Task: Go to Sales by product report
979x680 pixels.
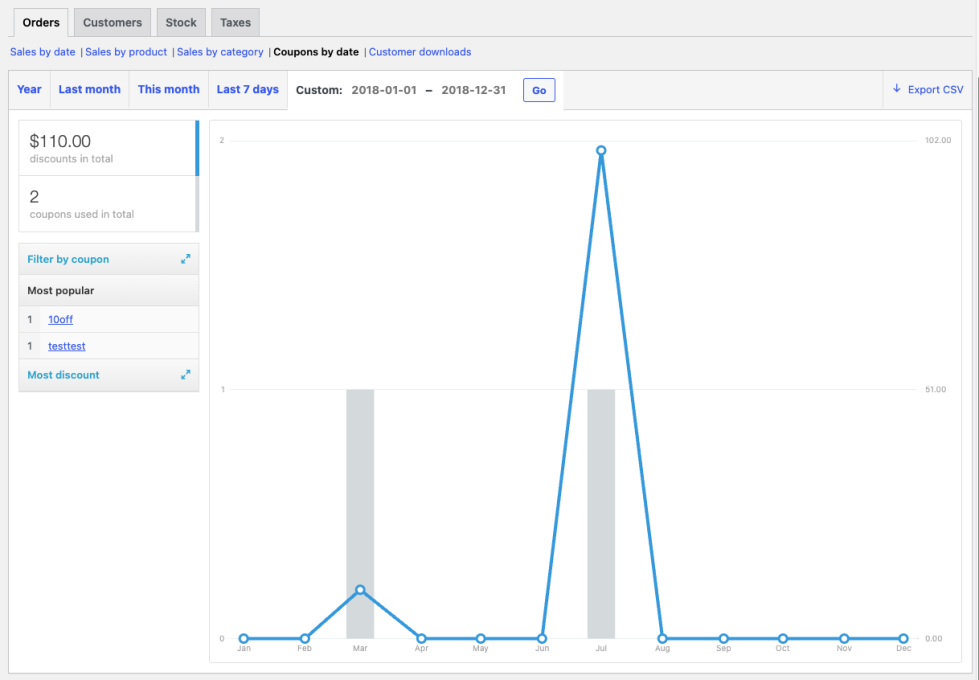Action: [x=126, y=52]
